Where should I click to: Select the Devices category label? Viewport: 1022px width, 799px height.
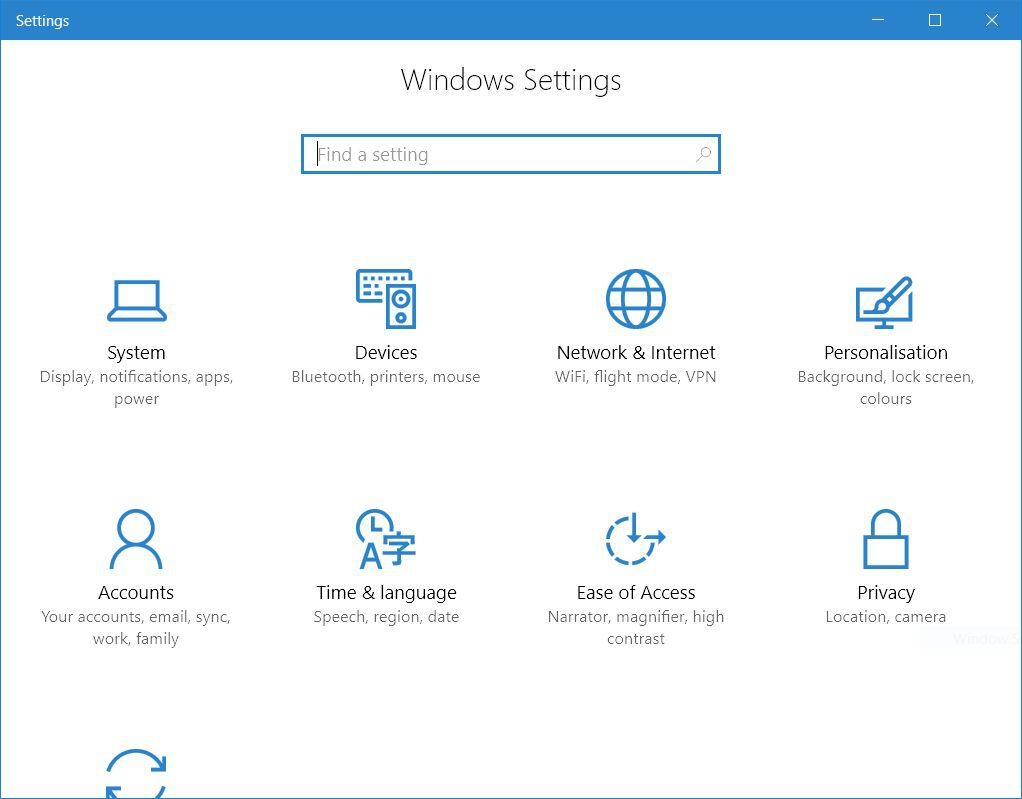pyautogui.click(x=386, y=353)
